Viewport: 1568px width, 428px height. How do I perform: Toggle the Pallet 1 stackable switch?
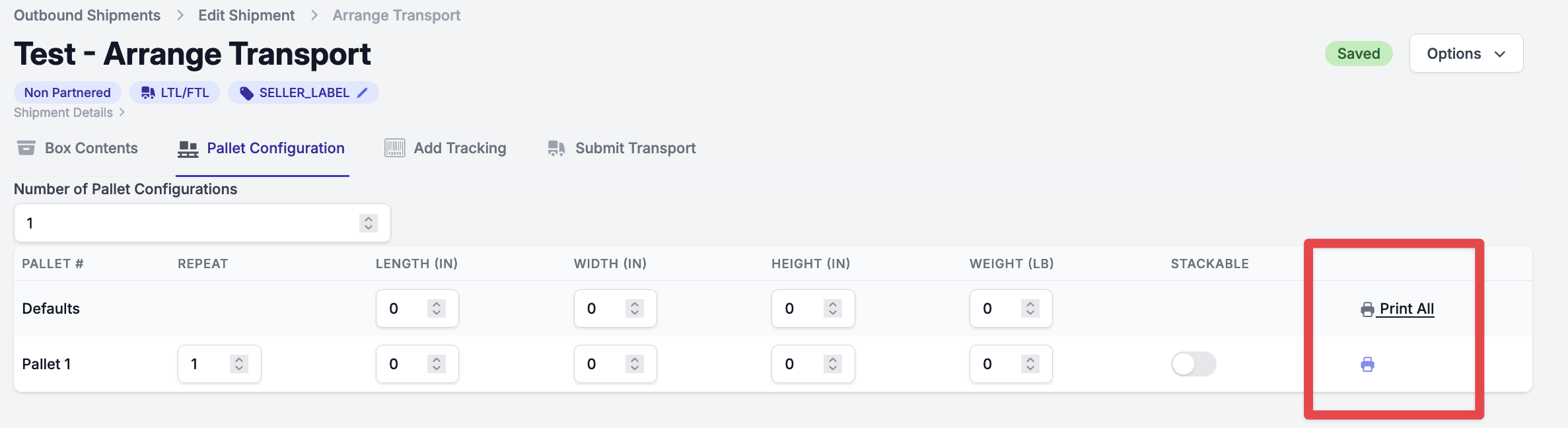point(1194,364)
